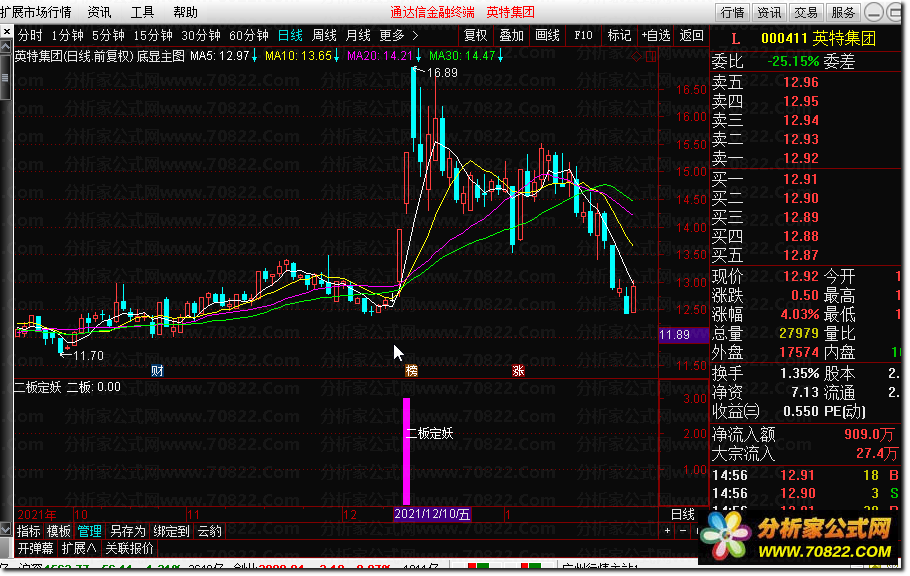This screenshot has width=910, height=576.
Task: Click the stock title 000411 英特集团
Action: click(x=818, y=39)
